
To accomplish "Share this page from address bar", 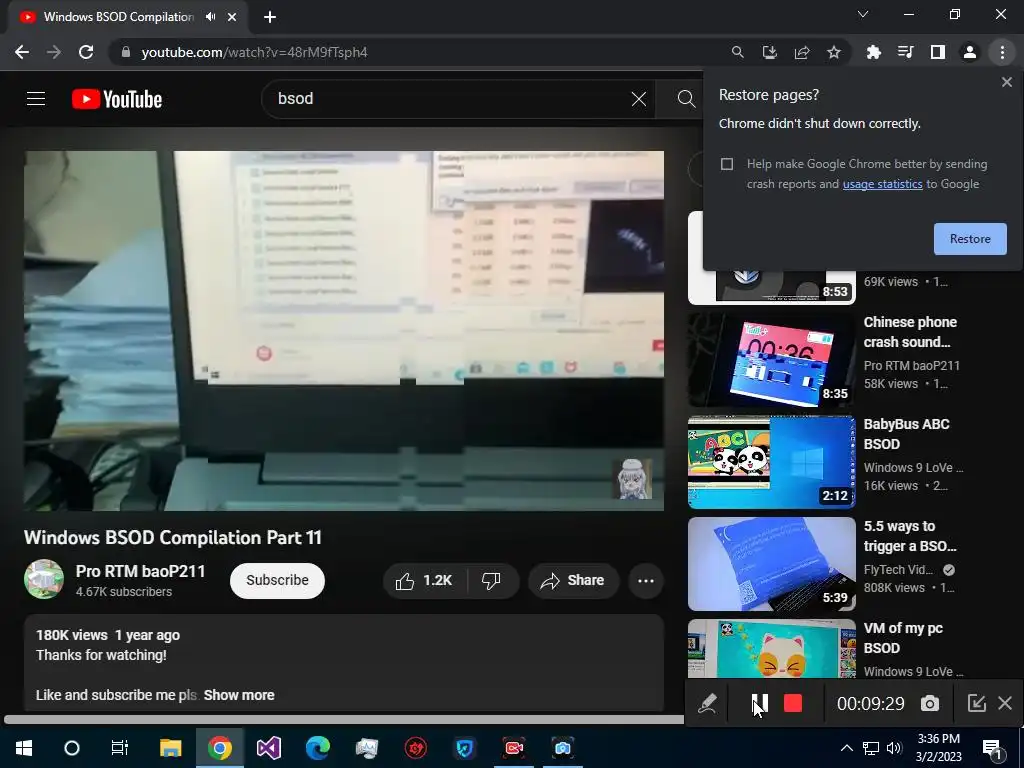I will tap(801, 52).
